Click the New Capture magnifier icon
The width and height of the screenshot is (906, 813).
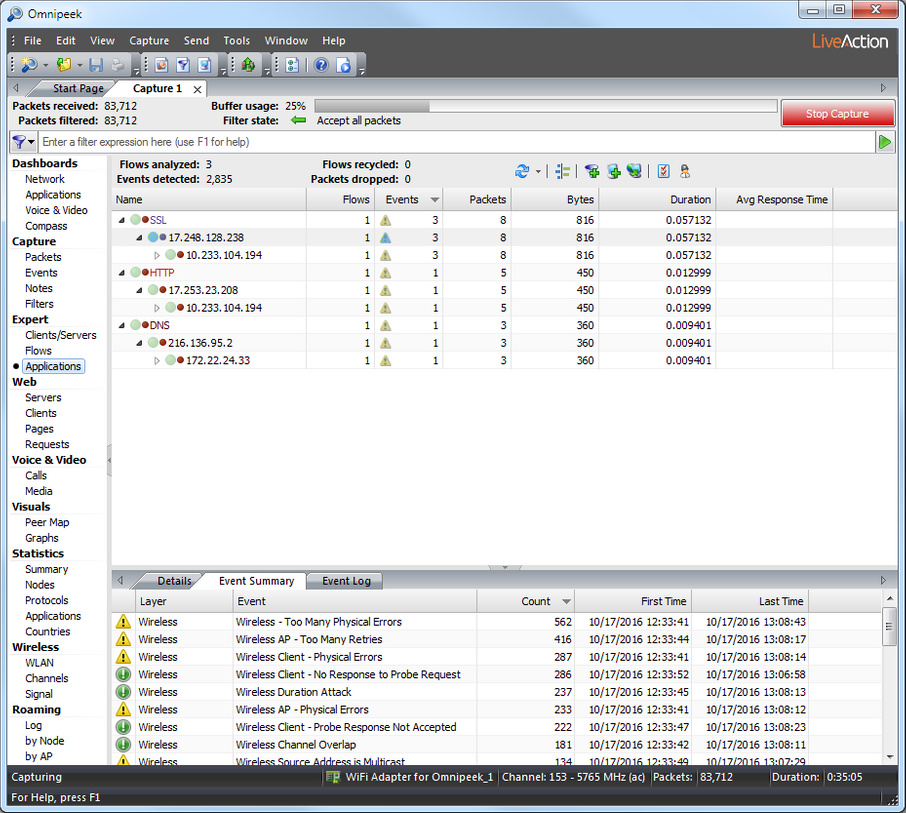click(x=28, y=65)
